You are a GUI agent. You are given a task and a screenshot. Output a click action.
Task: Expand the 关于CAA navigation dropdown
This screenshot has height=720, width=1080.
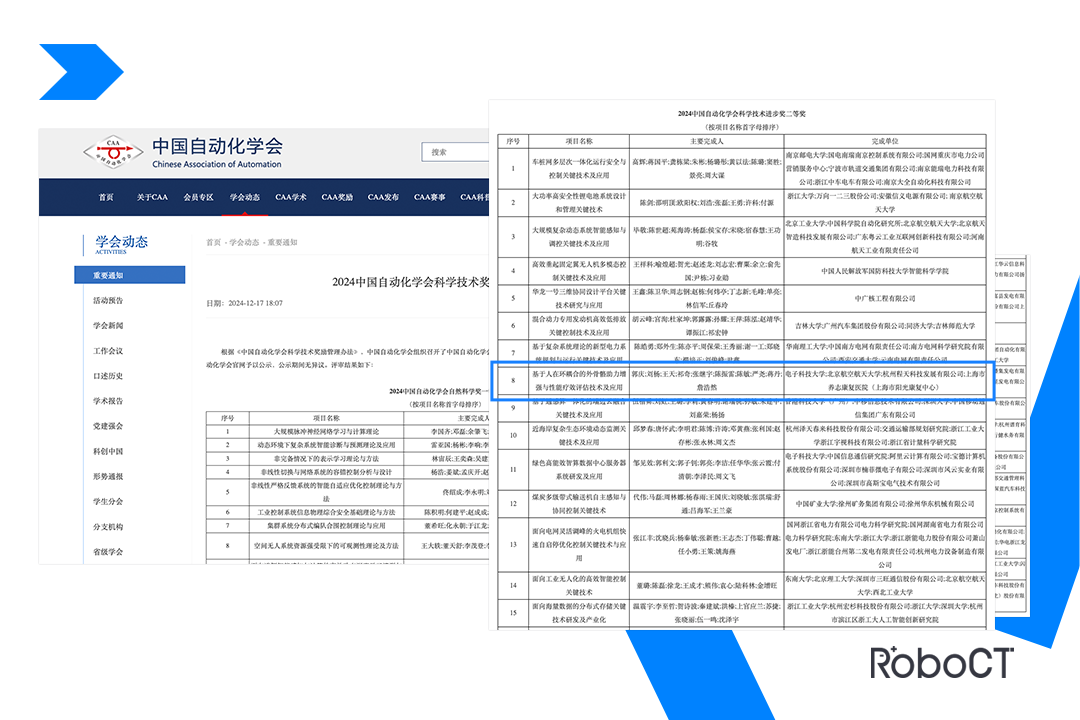(x=153, y=197)
